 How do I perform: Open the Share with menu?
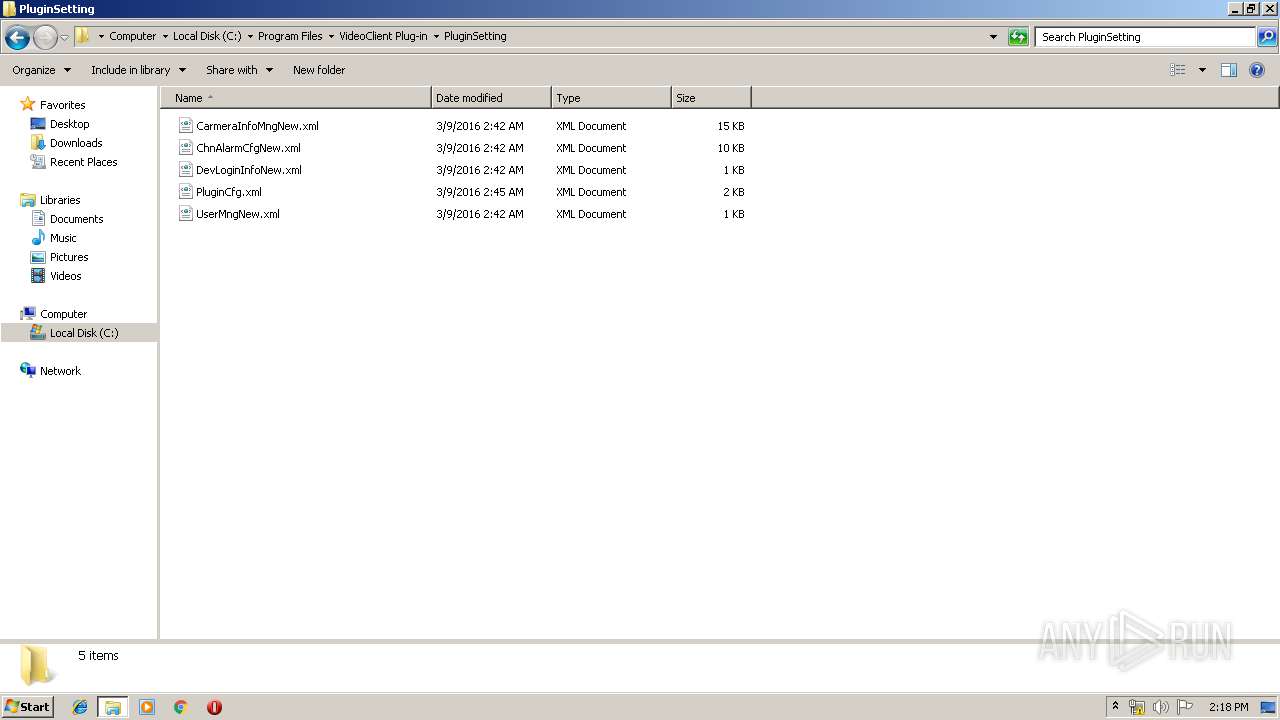click(239, 70)
